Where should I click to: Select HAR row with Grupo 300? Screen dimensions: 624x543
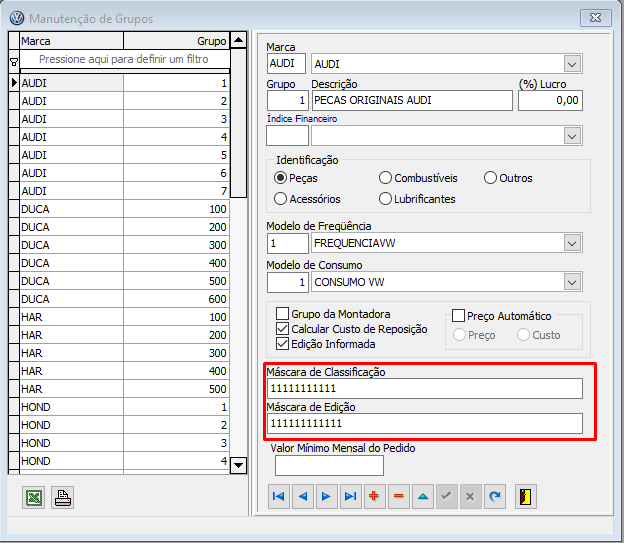tap(125, 353)
